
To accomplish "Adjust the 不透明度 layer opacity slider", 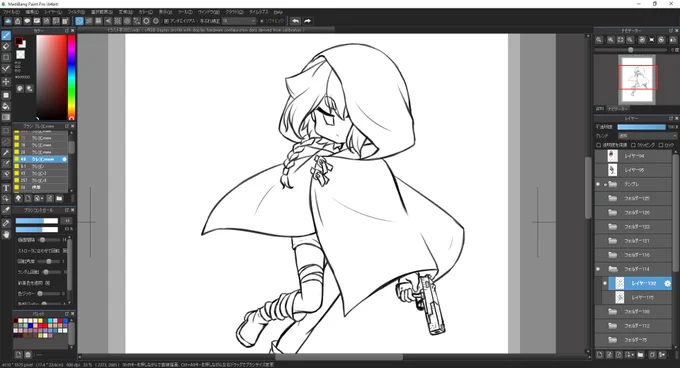I will (641, 127).
